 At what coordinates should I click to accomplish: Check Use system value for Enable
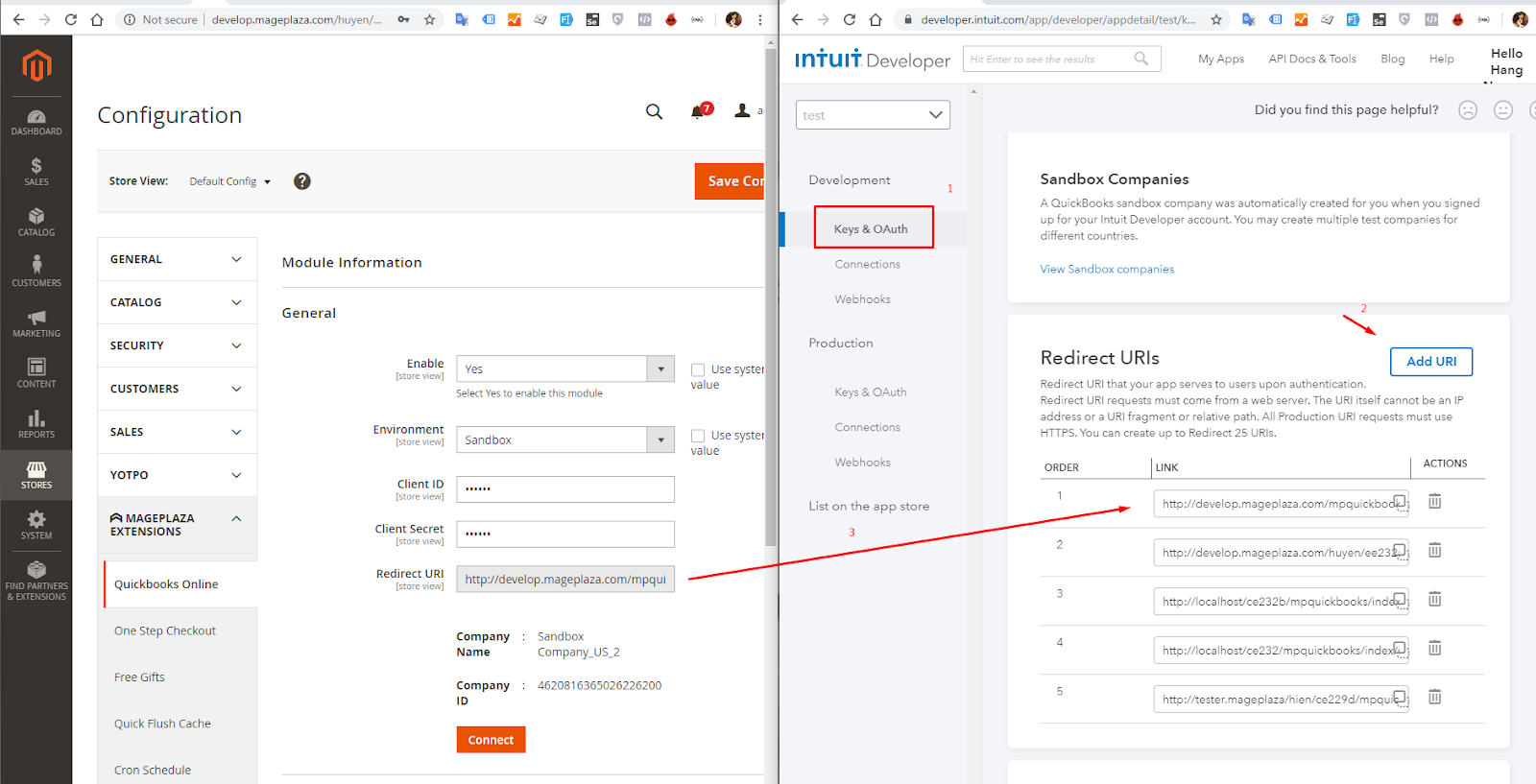698,369
